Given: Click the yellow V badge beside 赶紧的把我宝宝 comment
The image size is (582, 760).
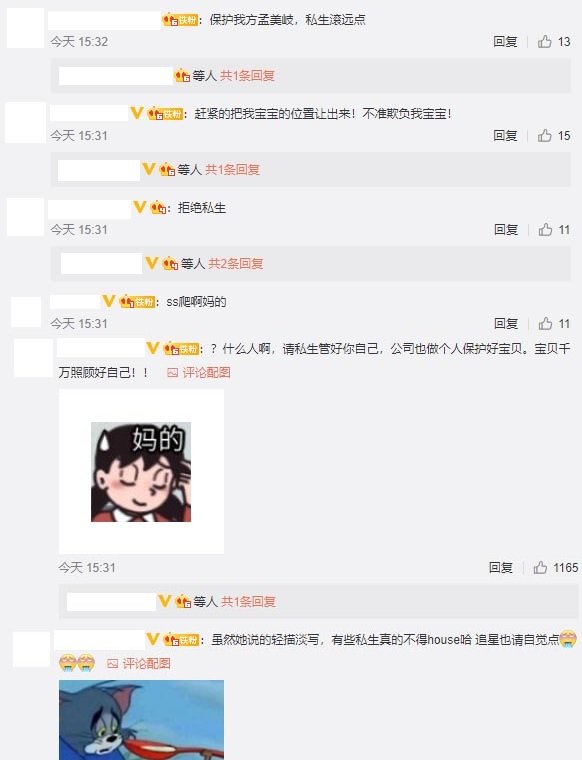Looking at the screenshot, I should [137, 114].
